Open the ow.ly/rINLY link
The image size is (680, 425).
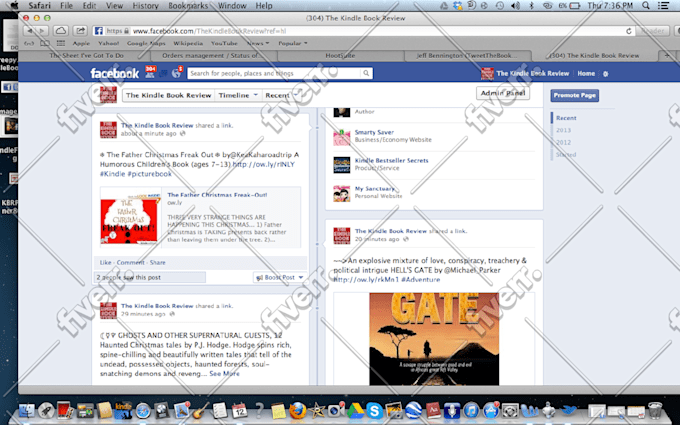point(263,164)
